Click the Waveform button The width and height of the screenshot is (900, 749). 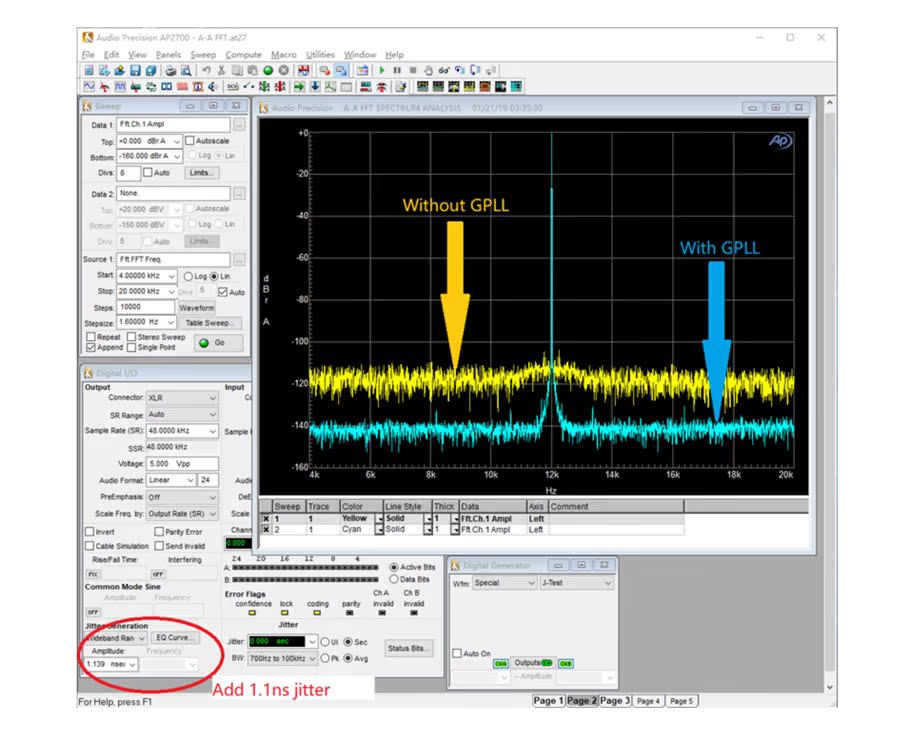click(196, 308)
